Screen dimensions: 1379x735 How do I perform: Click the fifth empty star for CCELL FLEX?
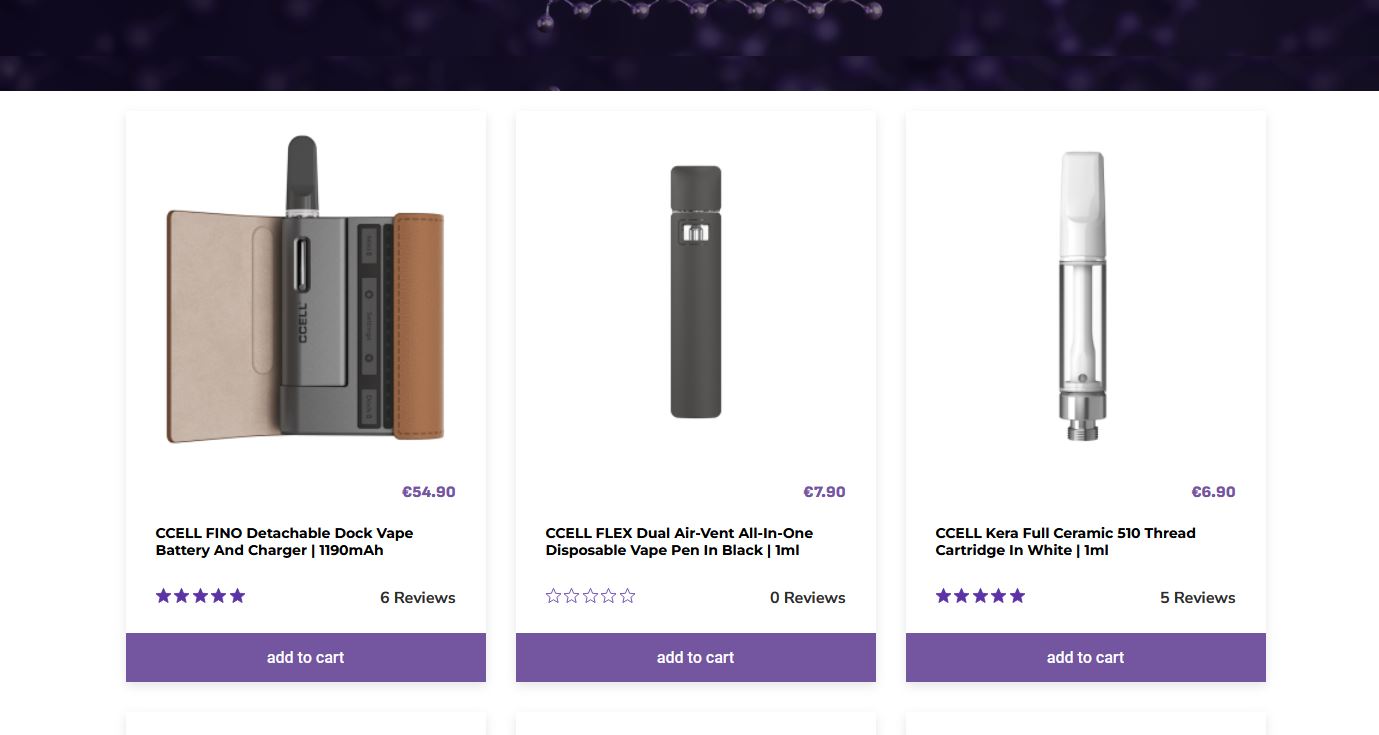[627, 597]
